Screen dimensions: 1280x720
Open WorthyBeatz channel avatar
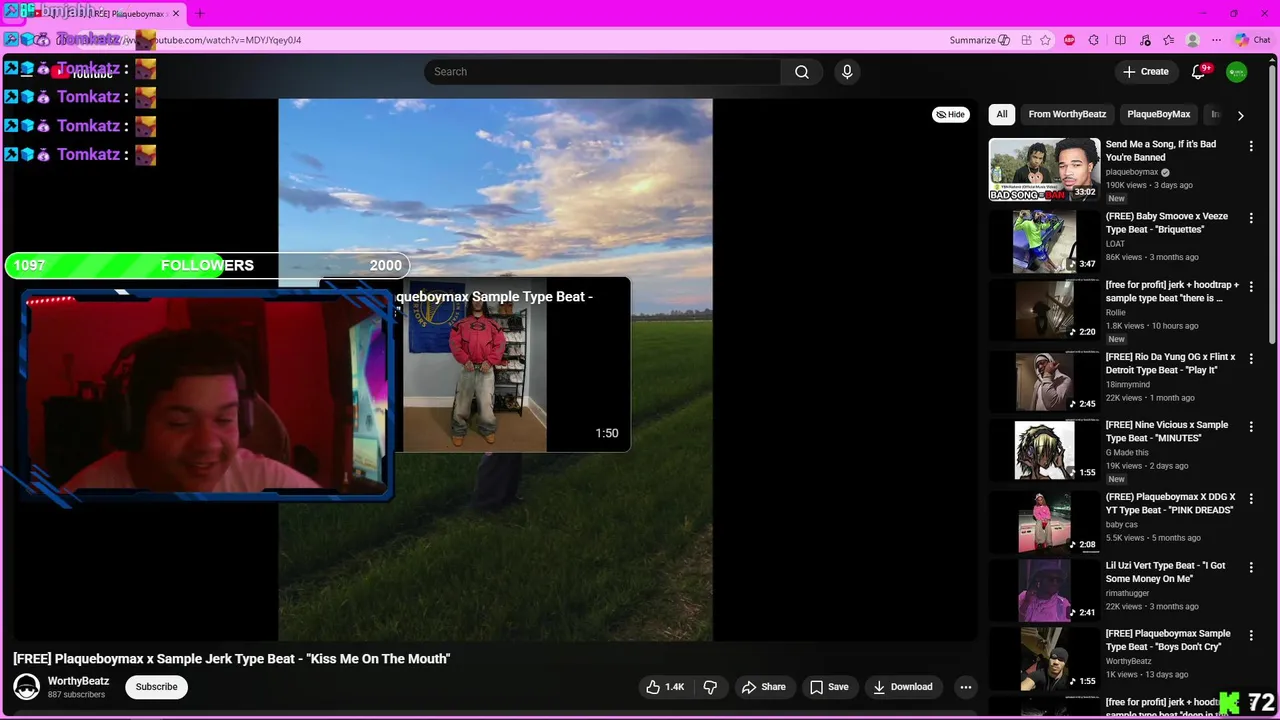[27, 687]
